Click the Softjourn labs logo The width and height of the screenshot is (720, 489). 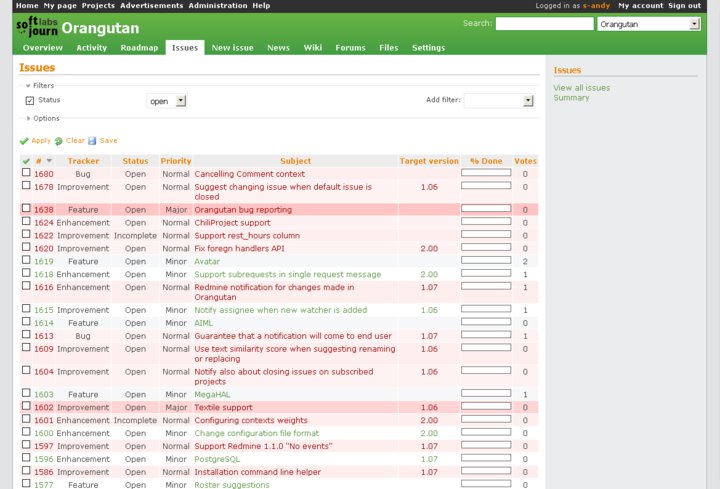point(36,27)
